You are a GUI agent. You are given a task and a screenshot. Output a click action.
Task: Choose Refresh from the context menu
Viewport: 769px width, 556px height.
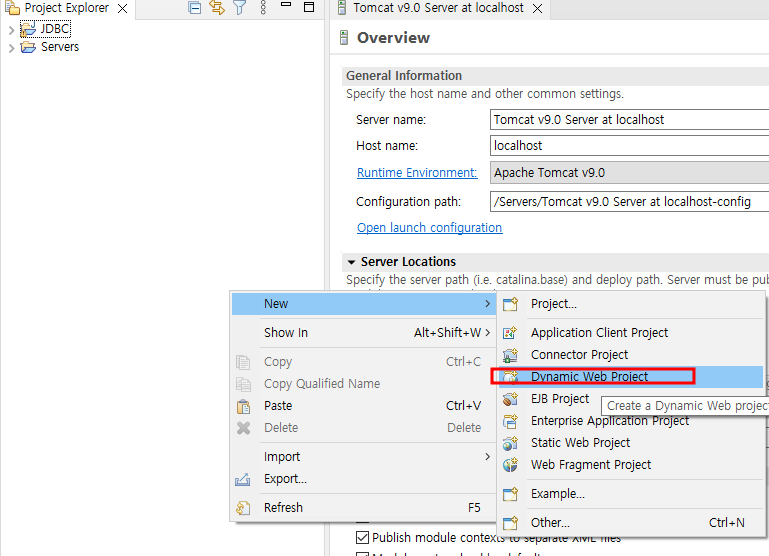point(363,507)
